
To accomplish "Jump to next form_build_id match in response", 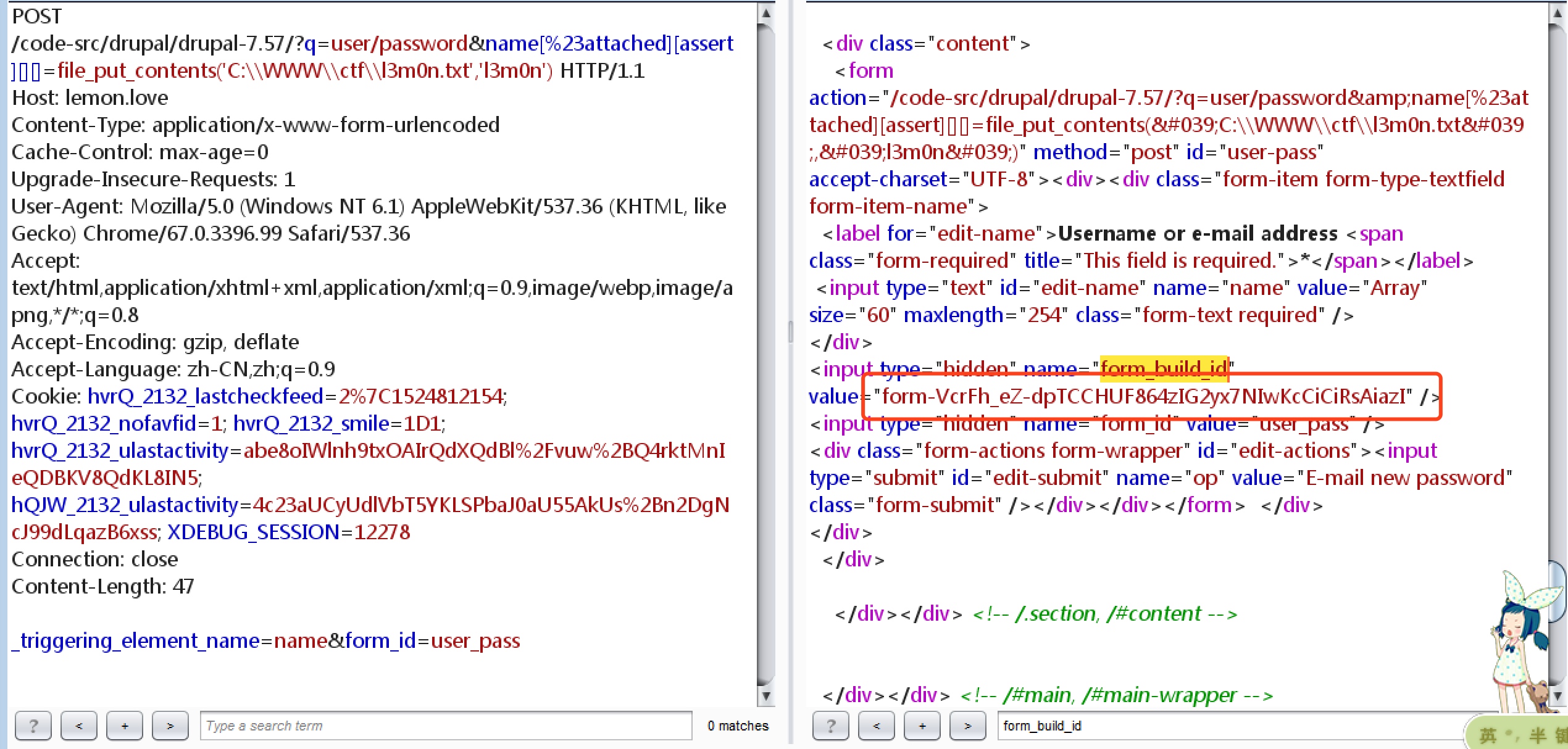I will tap(967, 726).
